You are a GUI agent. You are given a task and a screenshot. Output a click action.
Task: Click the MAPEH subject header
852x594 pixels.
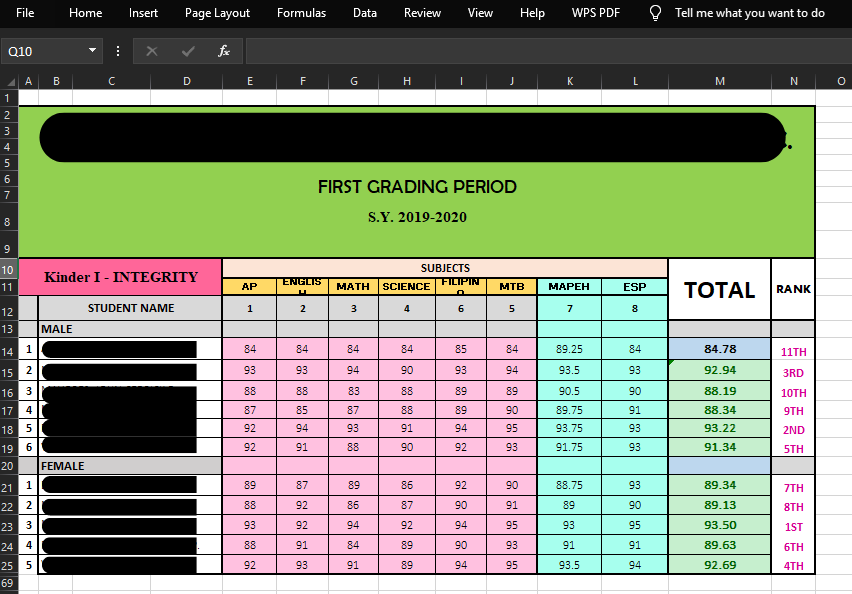[569, 287]
